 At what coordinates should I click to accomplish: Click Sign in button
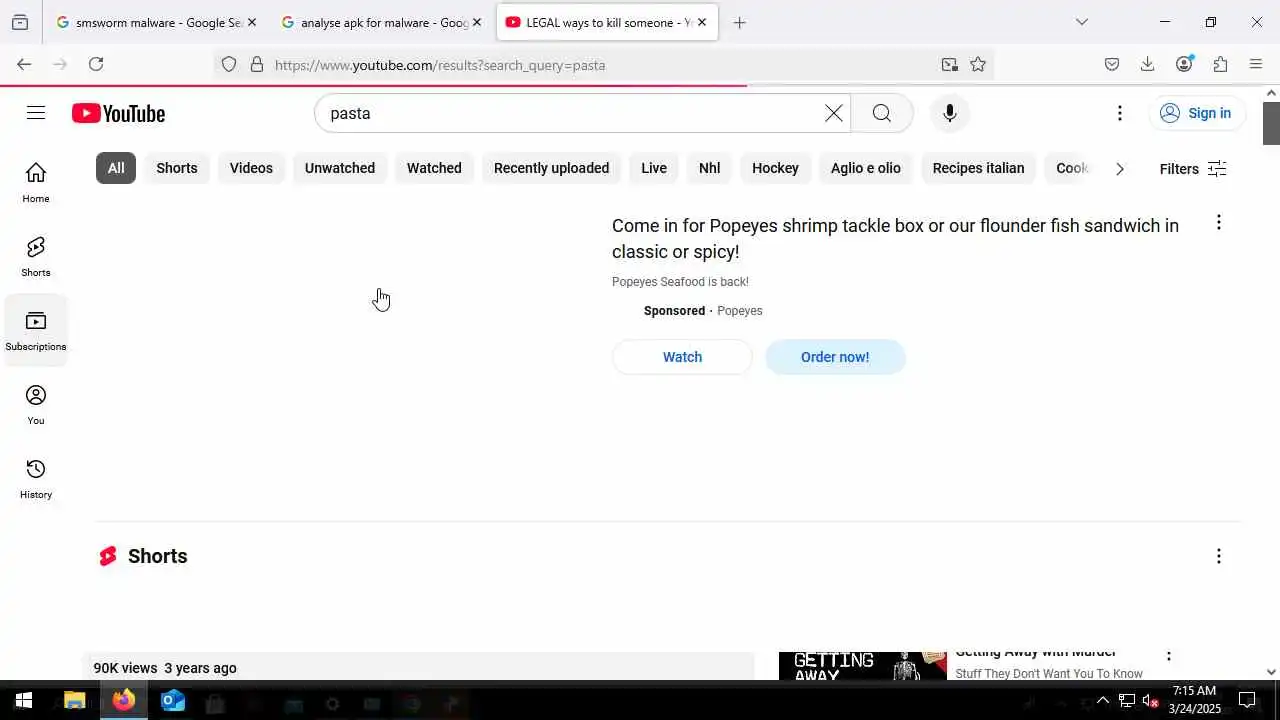[1196, 113]
